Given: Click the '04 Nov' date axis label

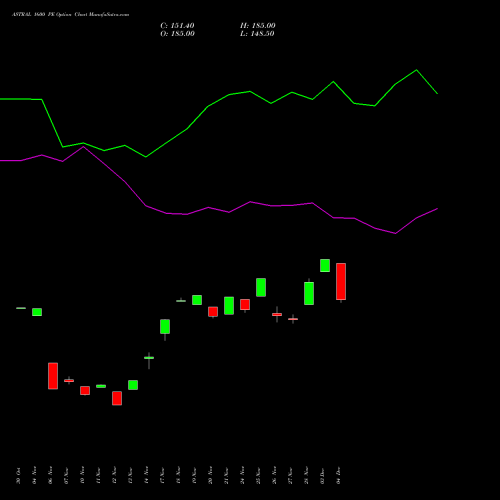Looking at the screenshot, I should coord(34,475).
